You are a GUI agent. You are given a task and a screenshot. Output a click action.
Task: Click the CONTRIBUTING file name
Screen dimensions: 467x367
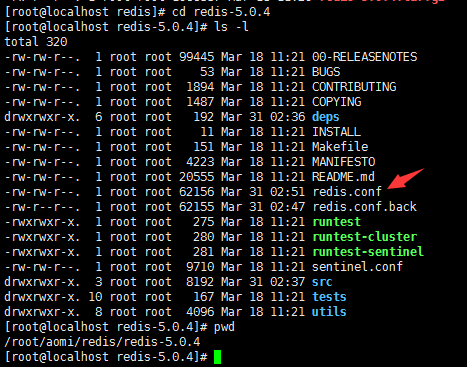point(354,87)
